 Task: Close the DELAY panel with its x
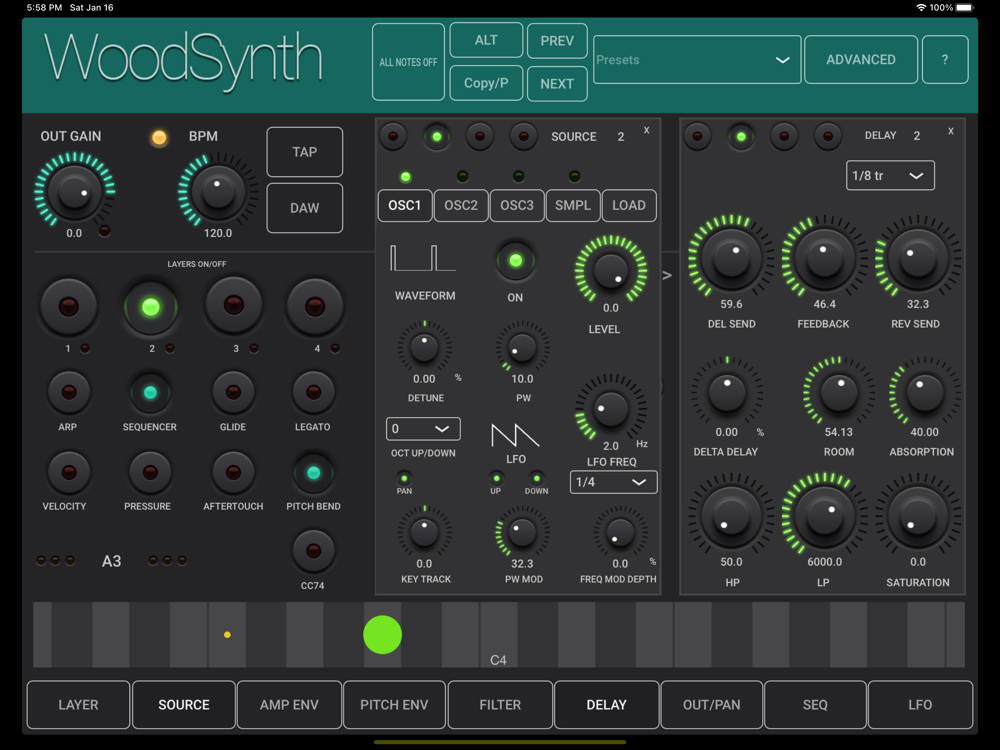pyautogui.click(x=951, y=131)
